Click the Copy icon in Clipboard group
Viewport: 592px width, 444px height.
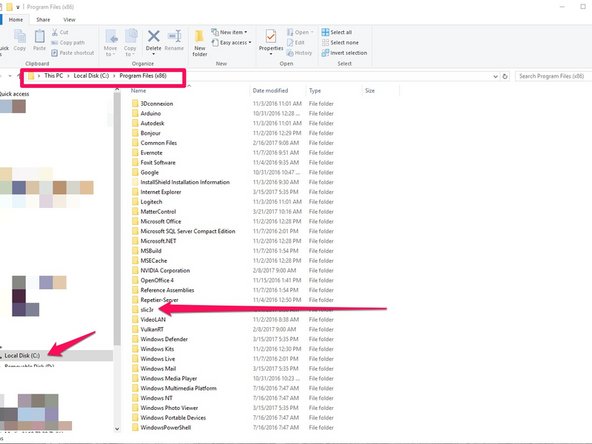click(20, 37)
